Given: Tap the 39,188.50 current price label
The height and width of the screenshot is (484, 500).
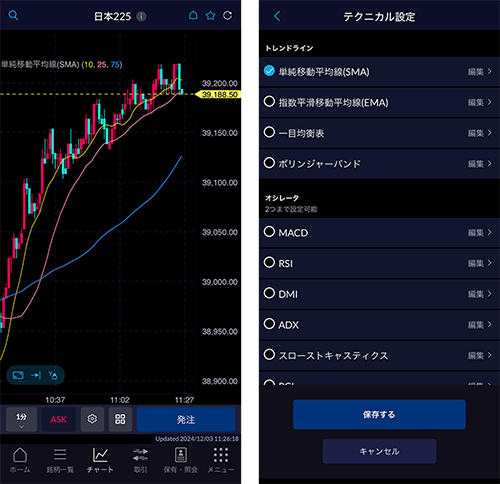Looking at the screenshot, I should (218, 95).
